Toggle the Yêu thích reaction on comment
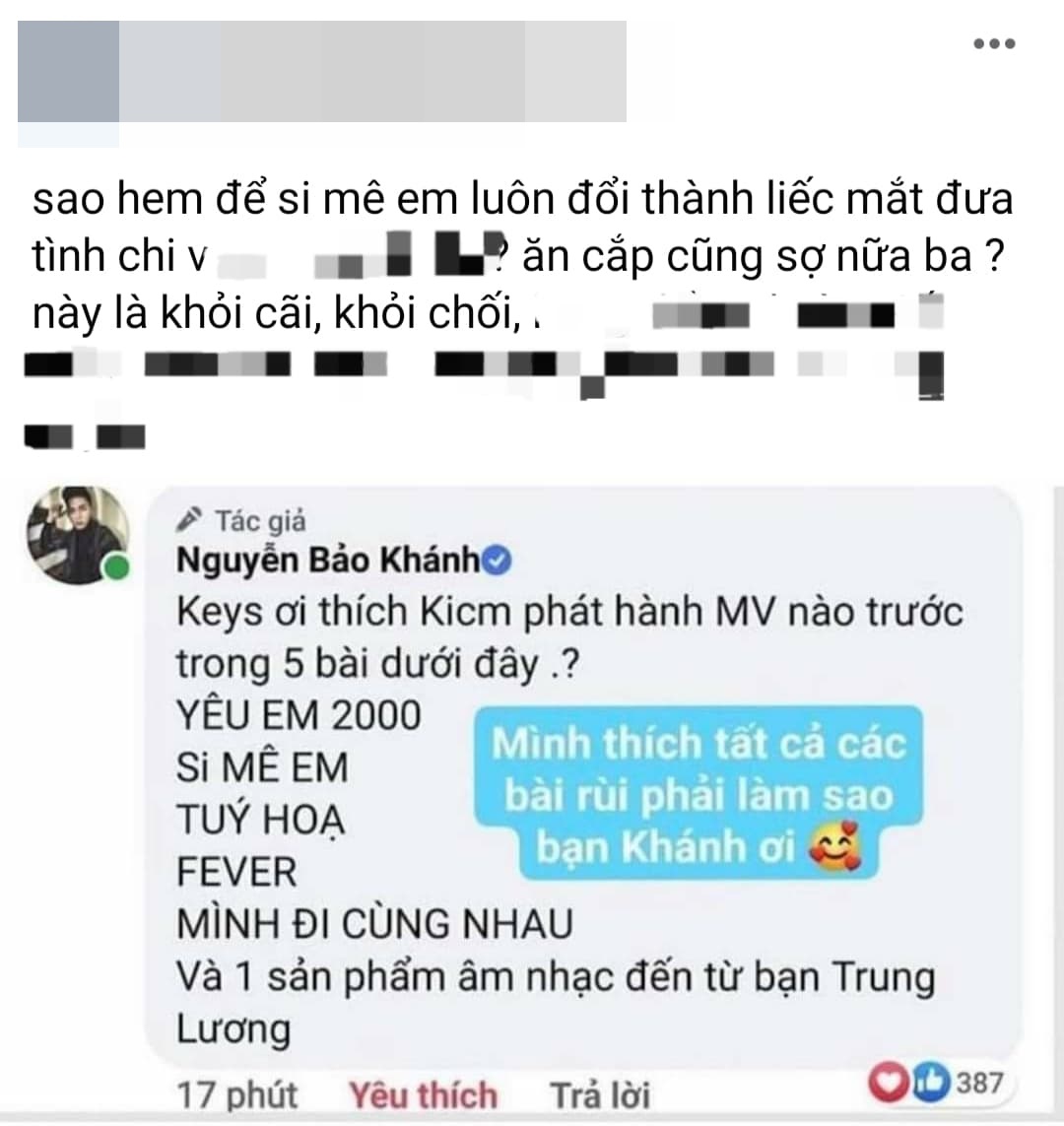 (423, 1095)
